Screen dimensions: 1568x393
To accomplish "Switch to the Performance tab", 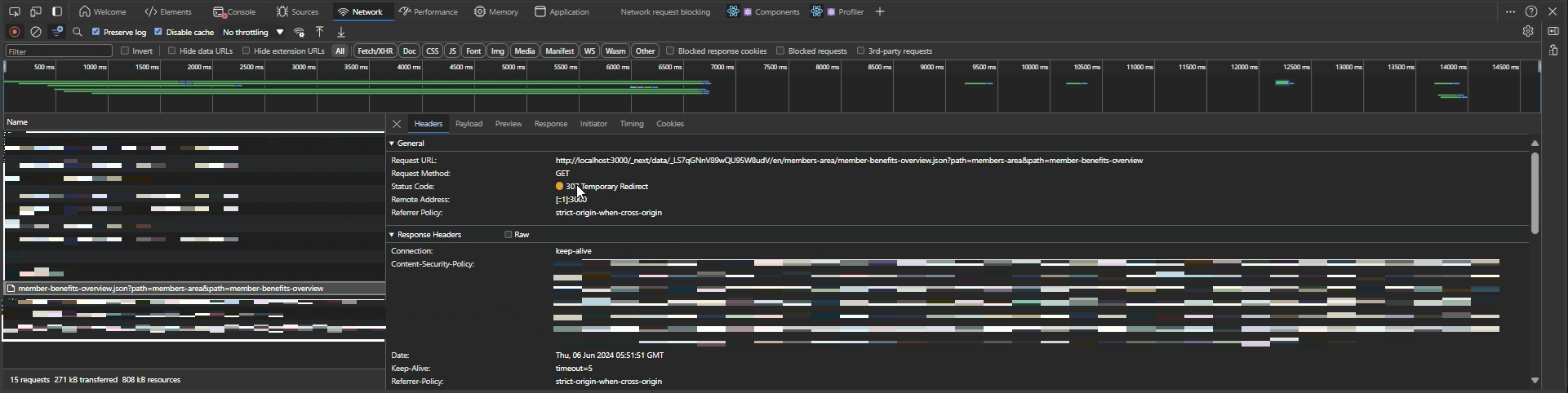I will point(429,11).
